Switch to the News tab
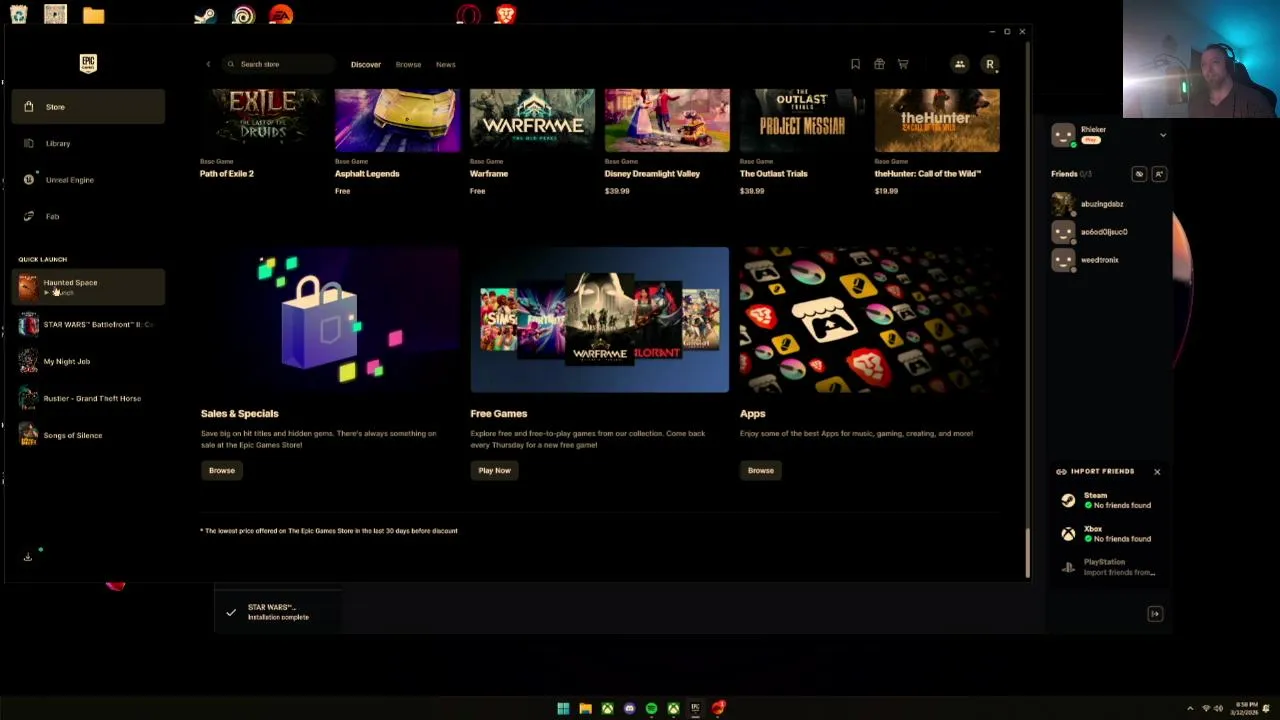Viewport: 1280px width, 720px height. (x=445, y=64)
